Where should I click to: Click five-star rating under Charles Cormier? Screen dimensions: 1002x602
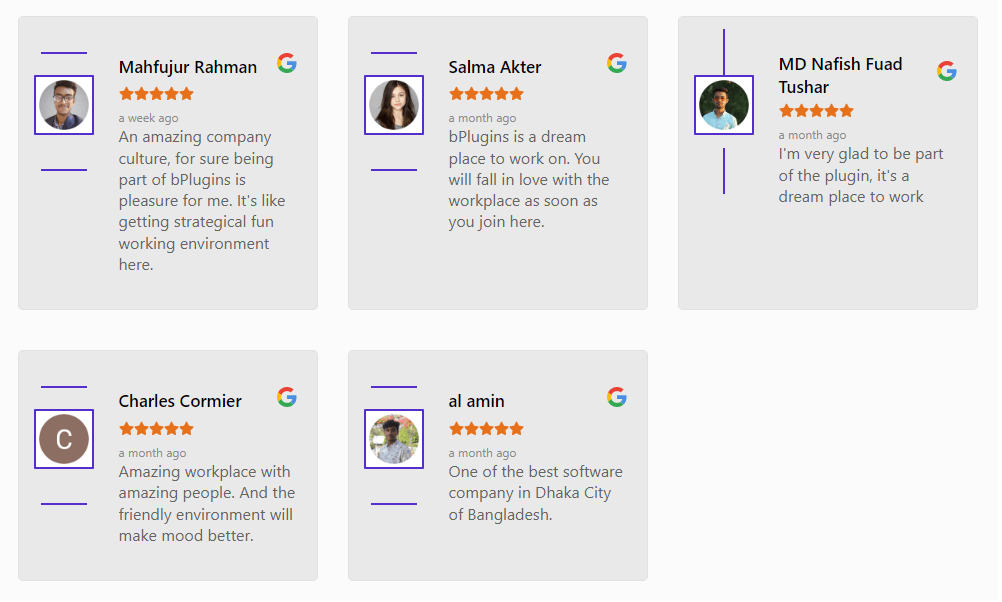click(156, 428)
